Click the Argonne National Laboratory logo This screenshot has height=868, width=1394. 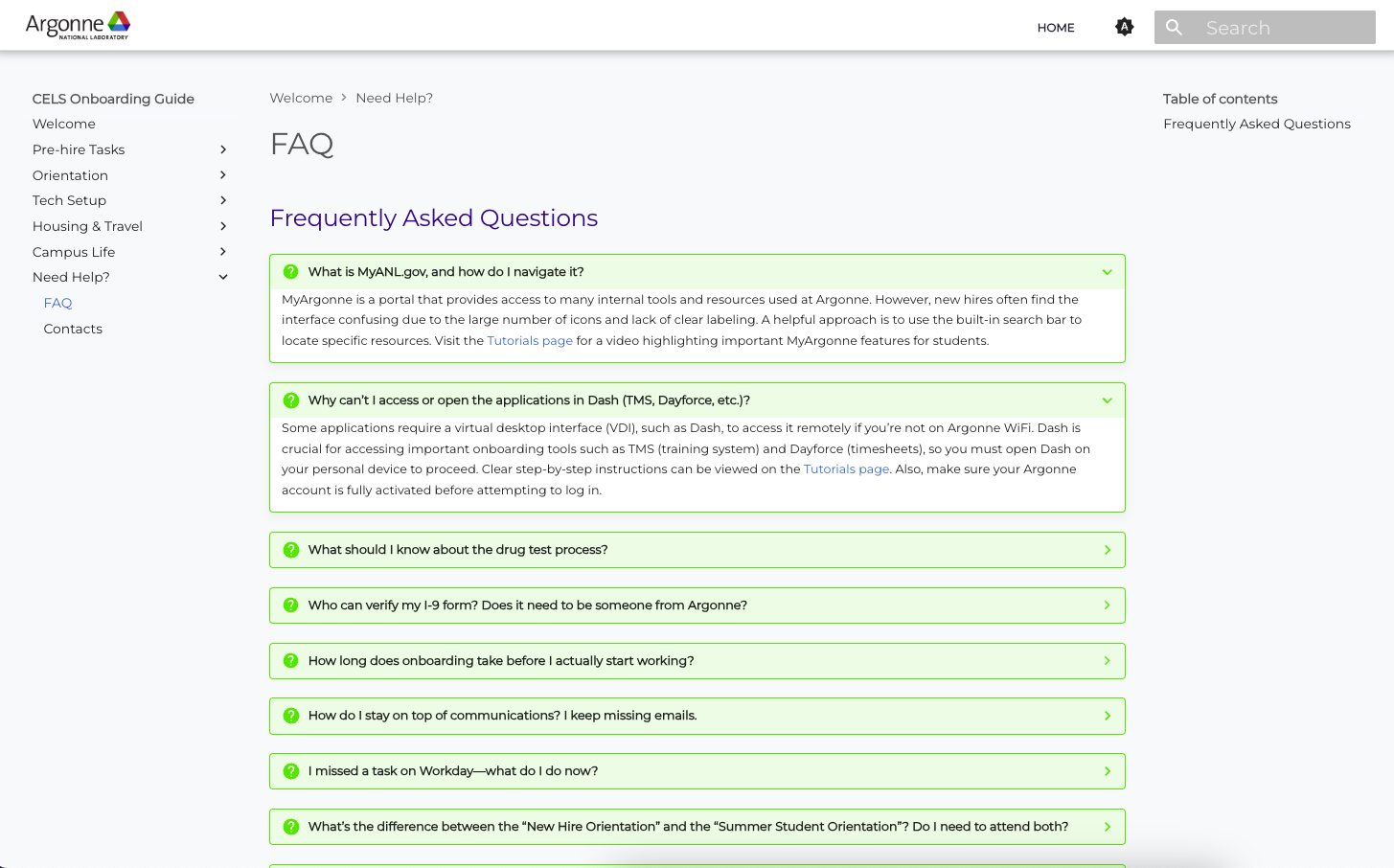tap(77, 25)
